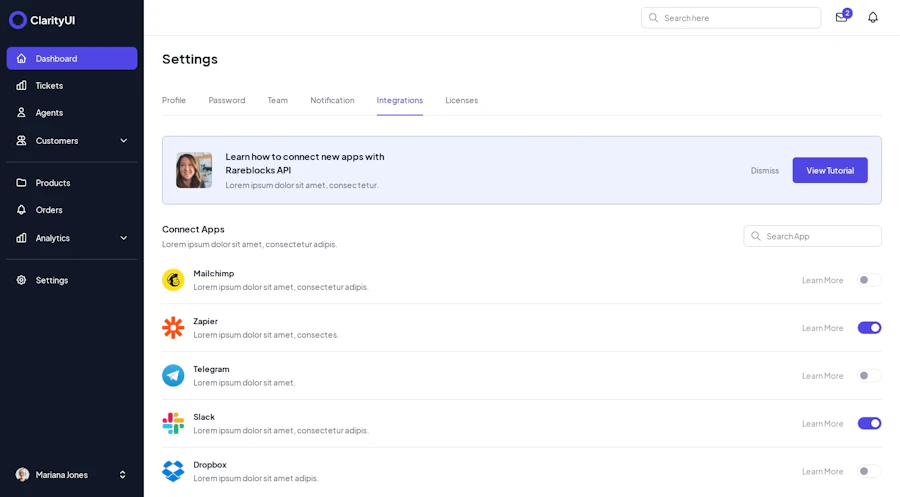Viewport: 900px width, 497px height.
Task: Click the 'Connect Apps' heading
Action: (x=193, y=229)
